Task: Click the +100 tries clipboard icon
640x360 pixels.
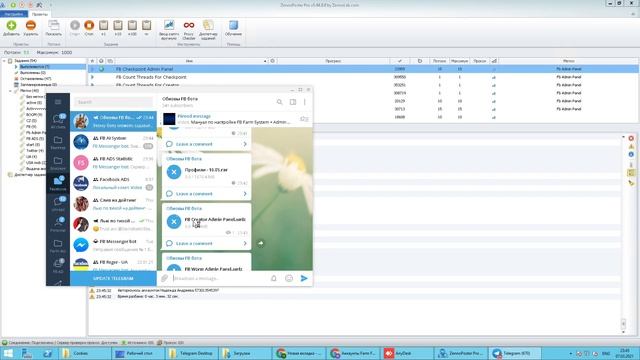Action: 132,25
